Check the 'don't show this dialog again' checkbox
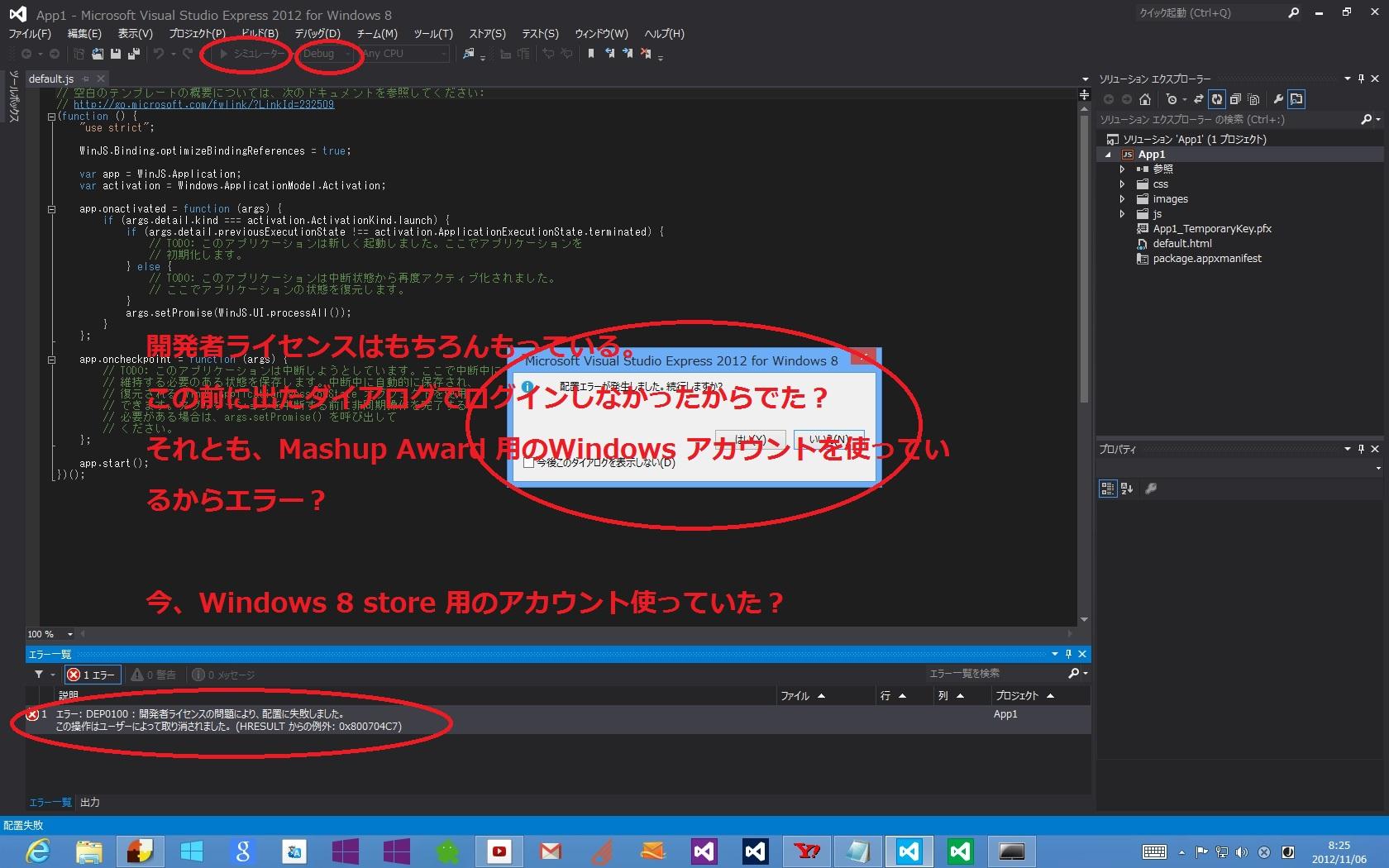The image size is (1389, 868). [529, 463]
